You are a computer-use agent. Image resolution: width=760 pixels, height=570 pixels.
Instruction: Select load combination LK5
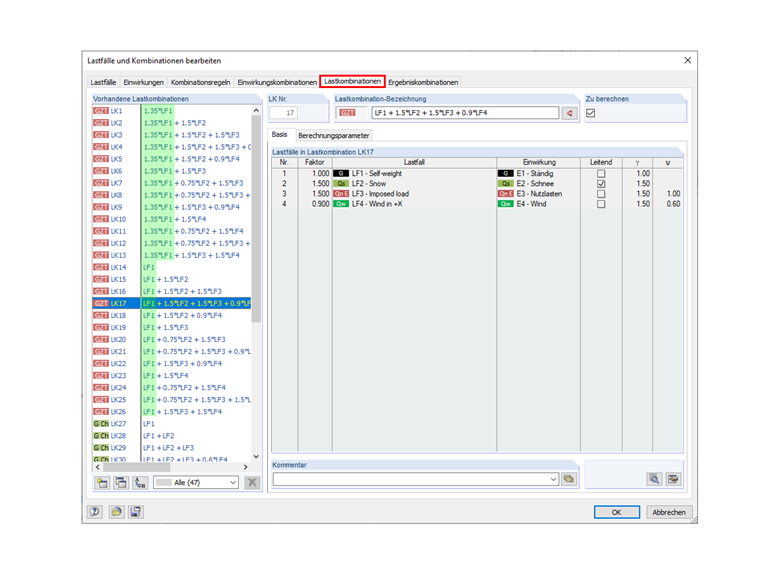172,159
